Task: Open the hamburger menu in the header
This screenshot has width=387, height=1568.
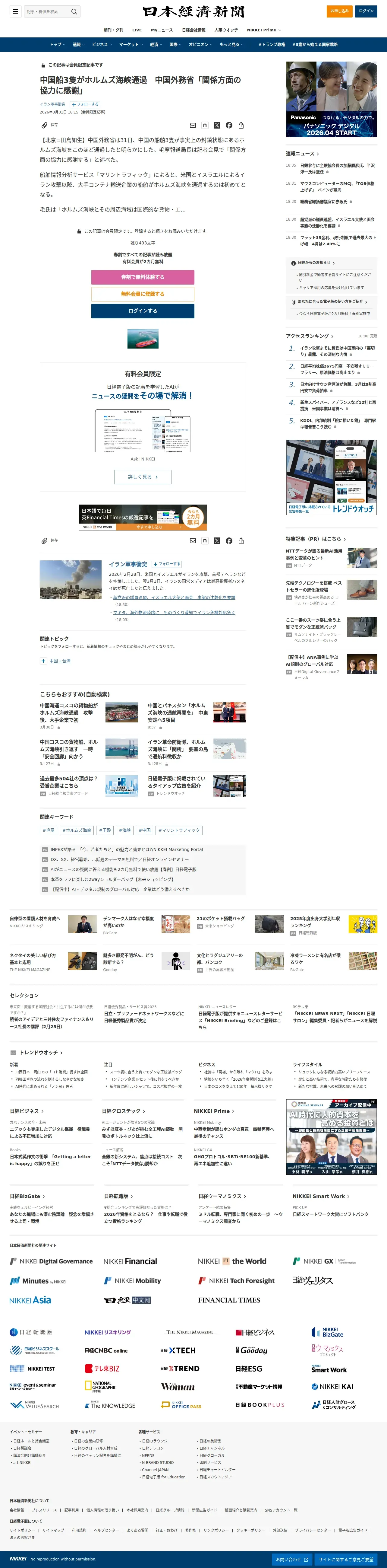Action: [15, 11]
